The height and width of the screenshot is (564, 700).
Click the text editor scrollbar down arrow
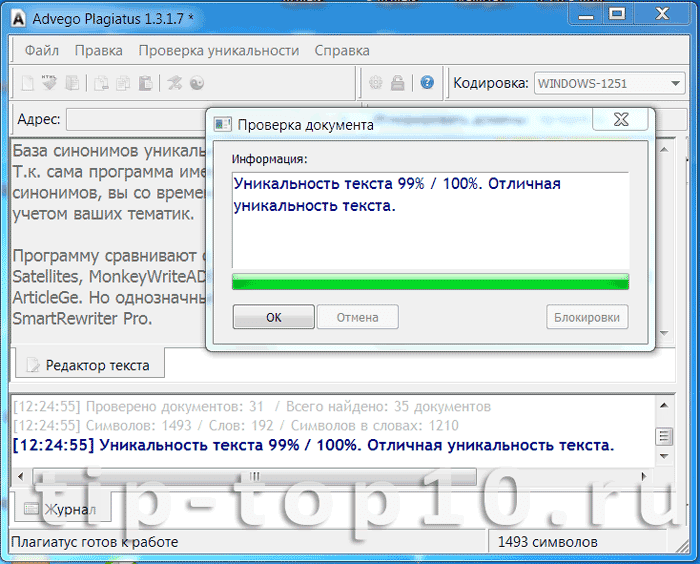click(664, 333)
